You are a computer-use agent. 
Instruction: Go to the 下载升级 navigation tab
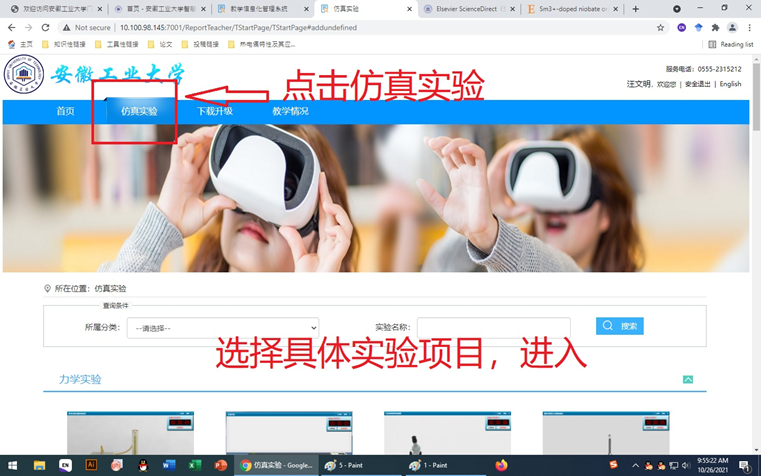click(x=215, y=111)
